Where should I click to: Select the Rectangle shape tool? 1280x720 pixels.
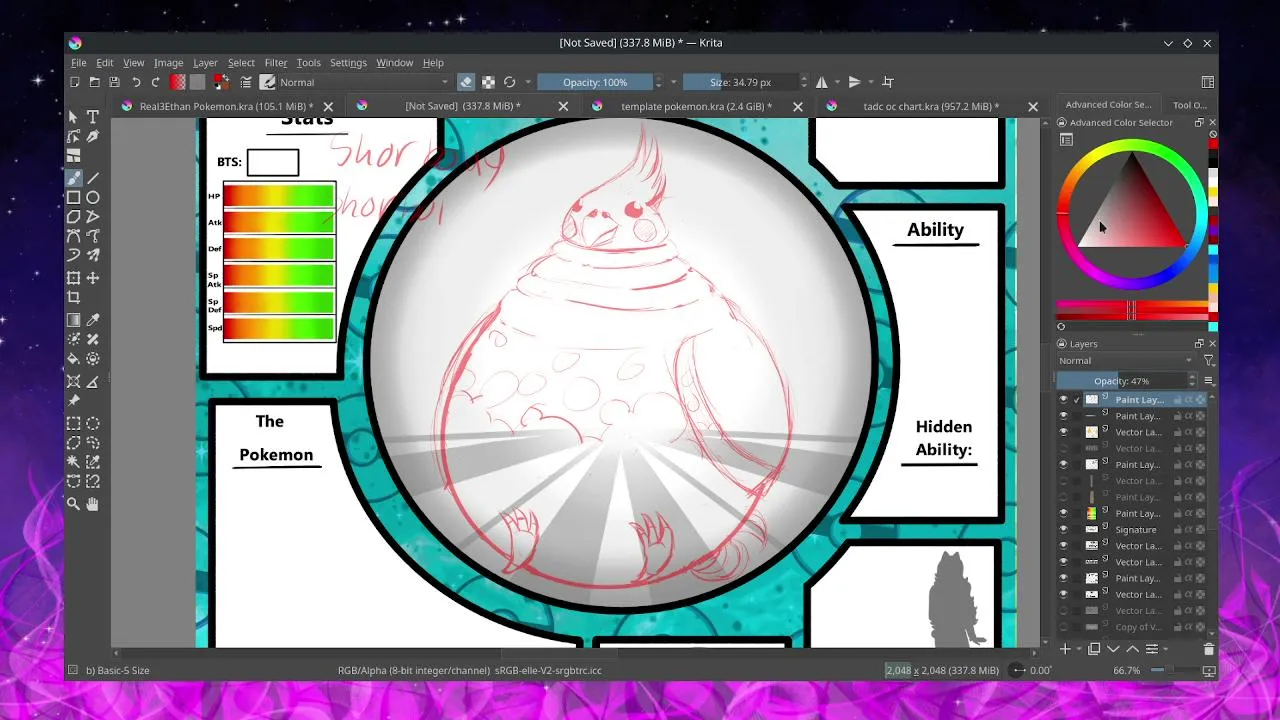point(74,197)
